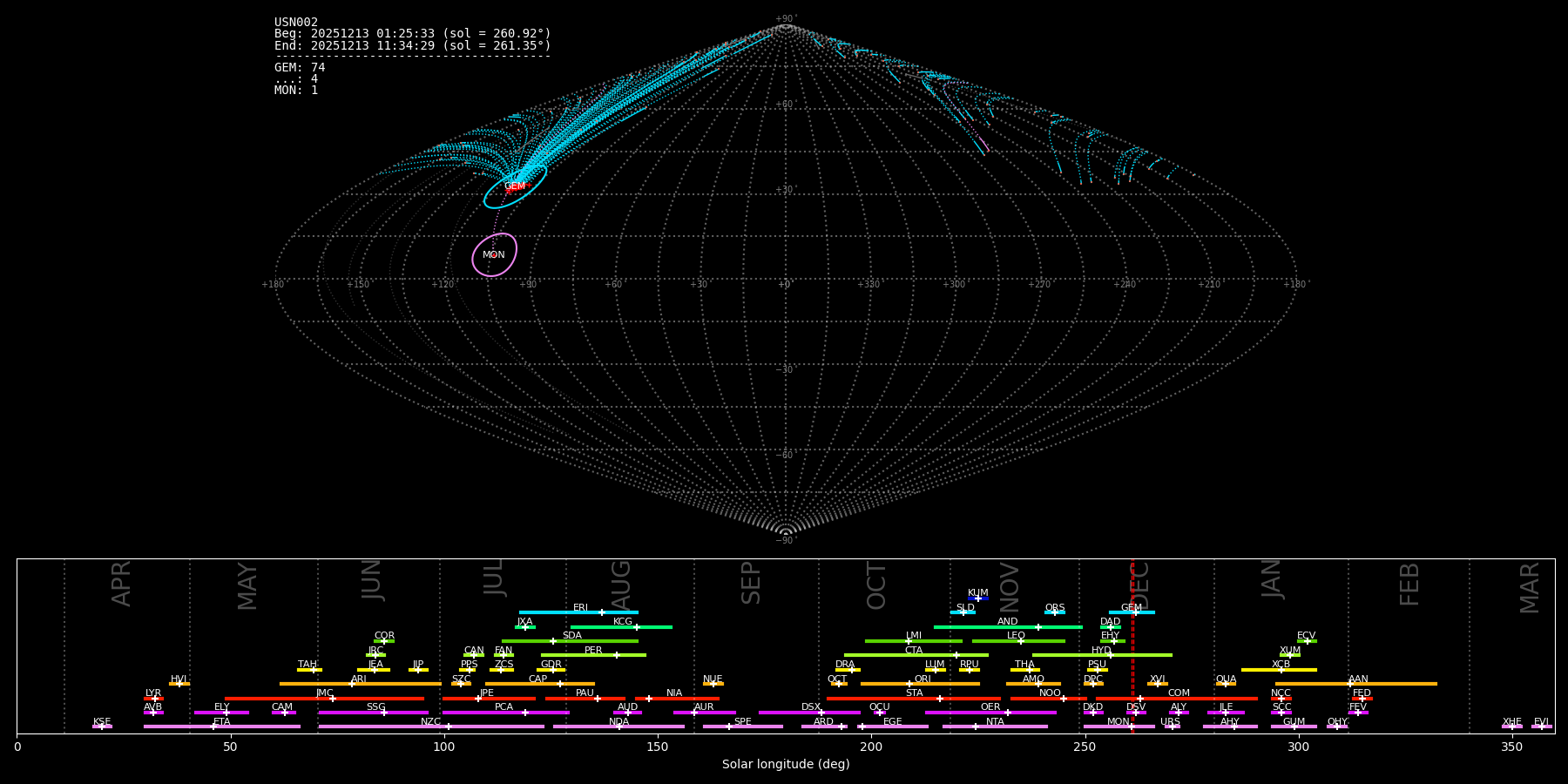Viewport: 1568px width, 784px height.
Task: Click the STA shower label
Action: (914, 693)
